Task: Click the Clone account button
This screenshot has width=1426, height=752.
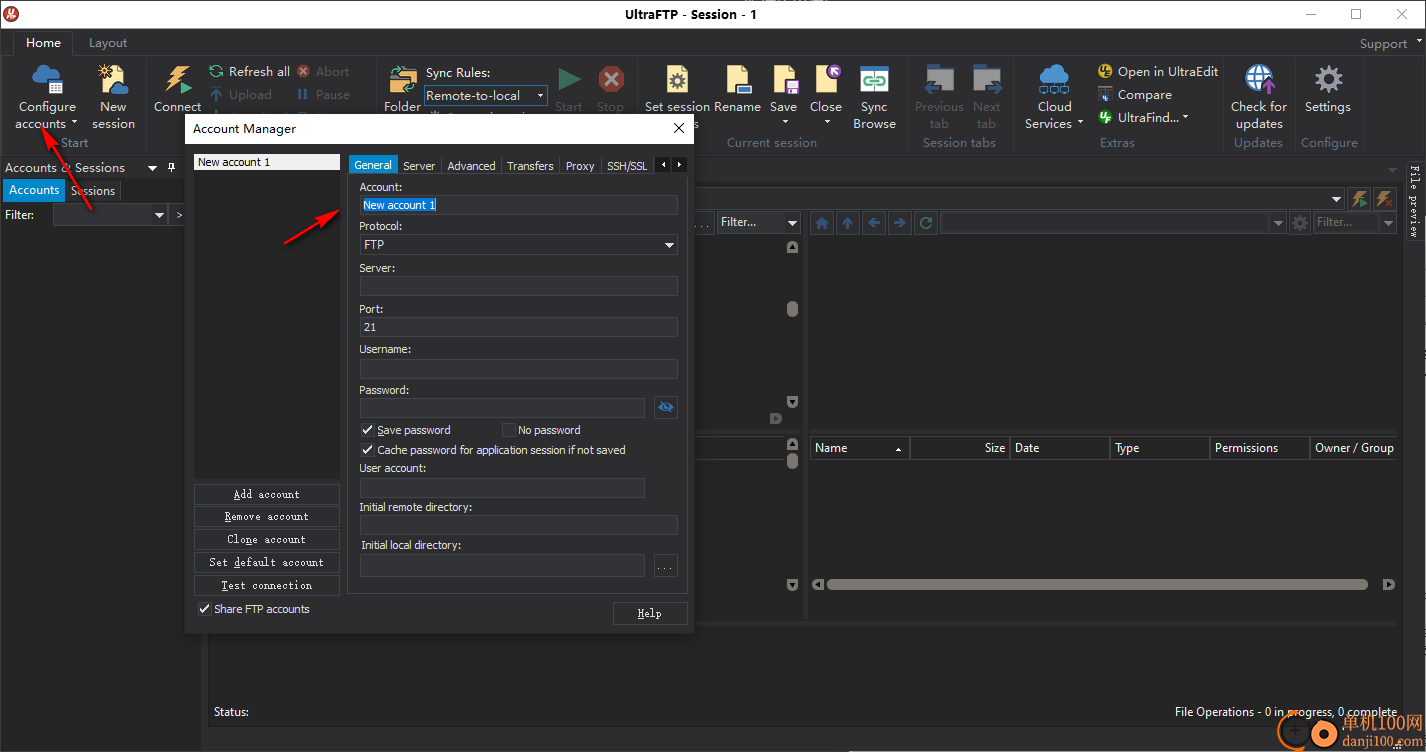Action: (x=267, y=540)
